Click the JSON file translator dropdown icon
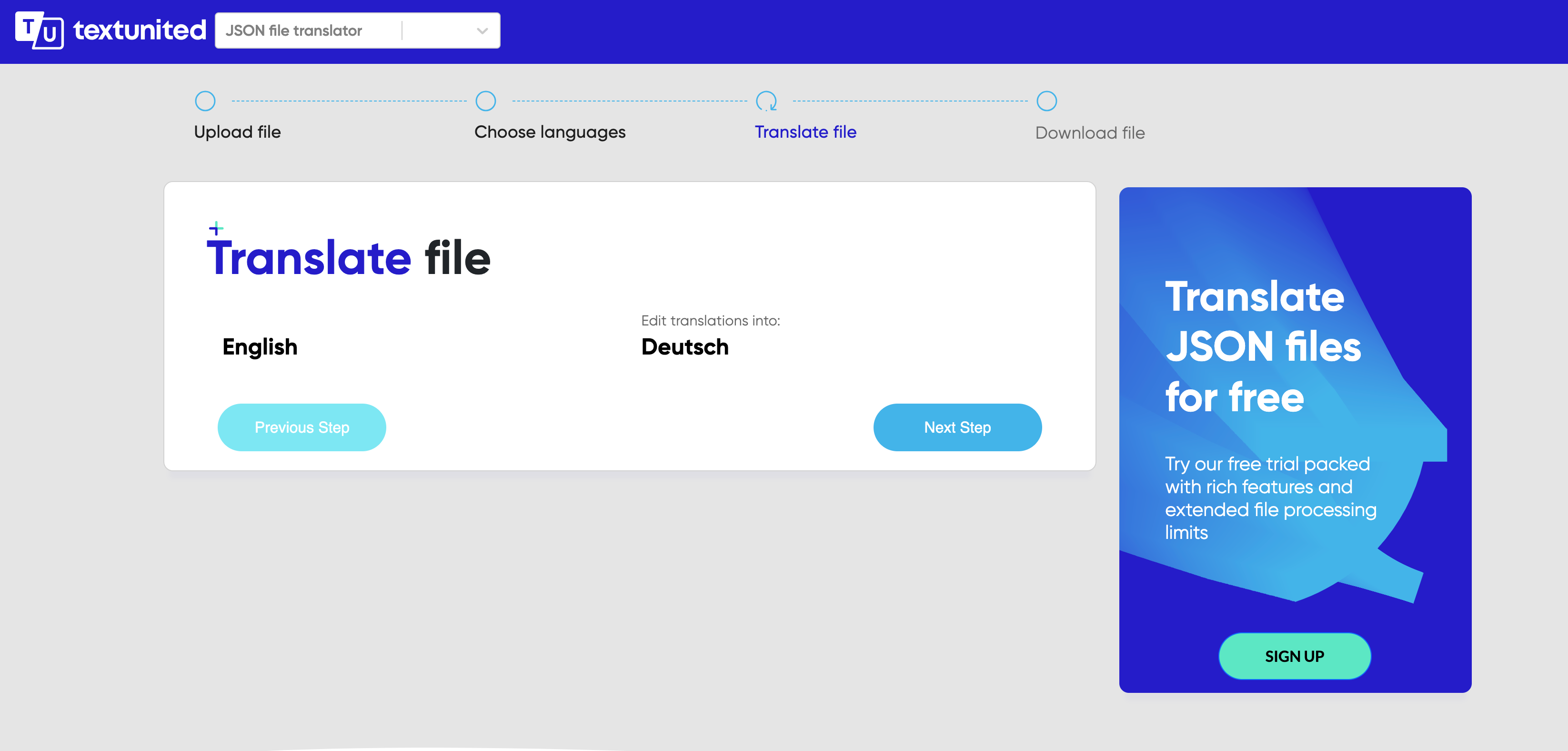 click(x=480, y=29)
